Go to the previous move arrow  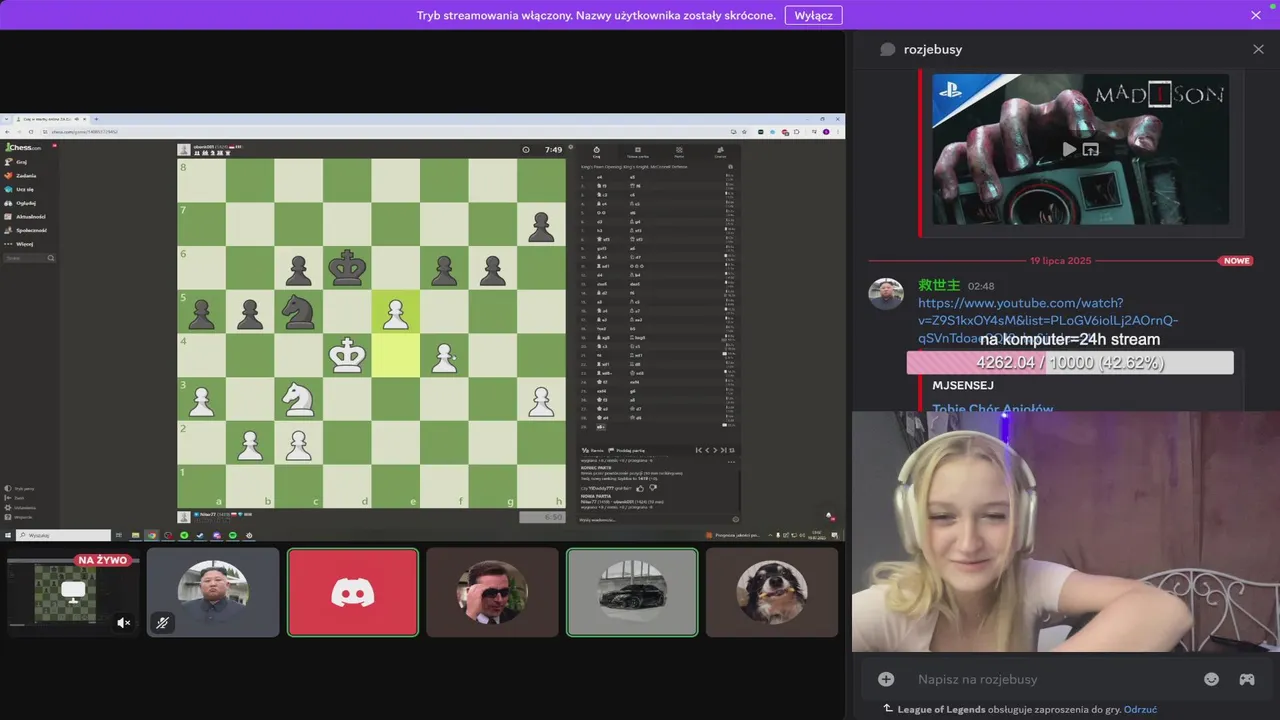[x=707, y=450]
